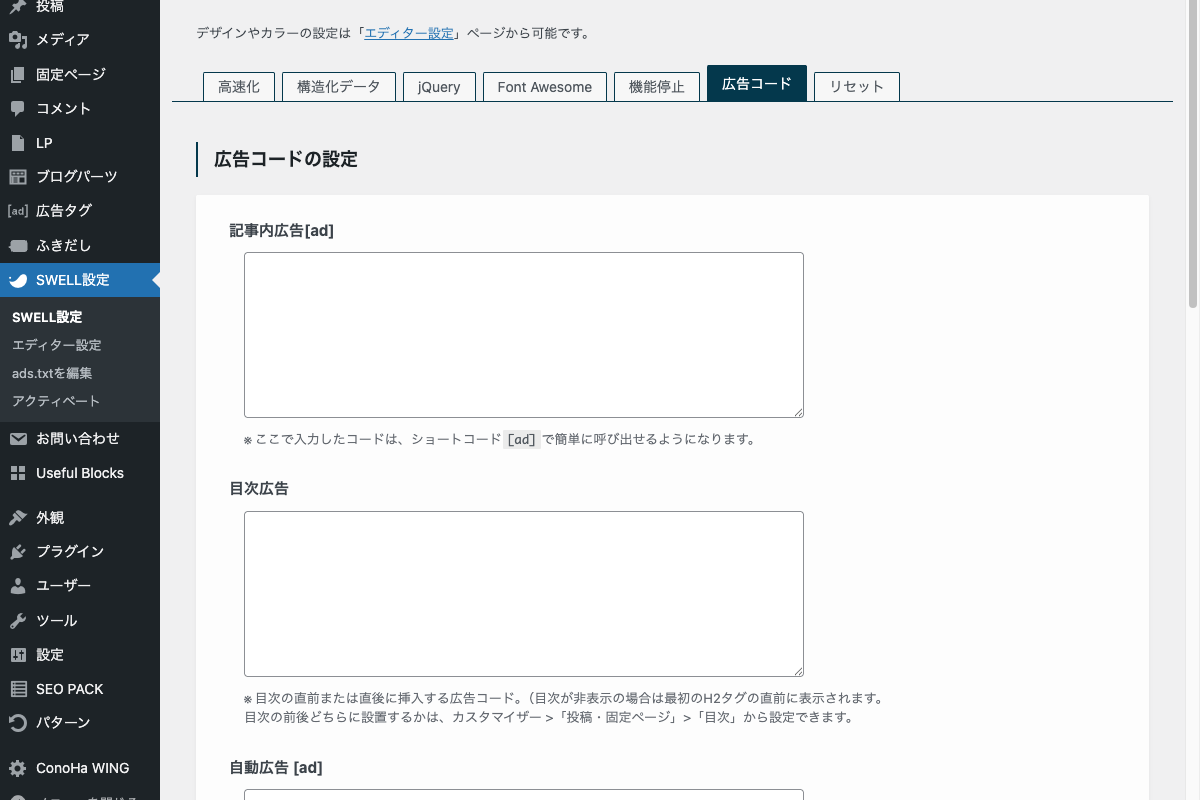Click the Useful Blocks grid icon

pyautogui.click(x=18, y=473)
